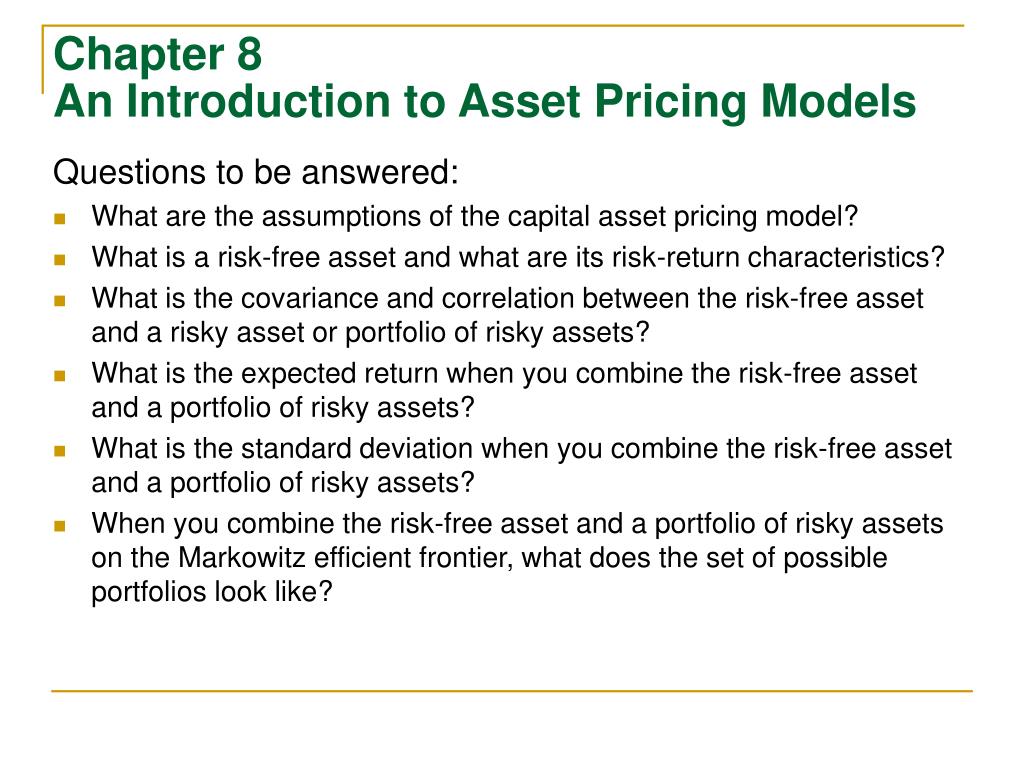Click the capital asset pricing model assumptions question
This screenshot has height=768, width=1024.
click(x=475, y=216)
